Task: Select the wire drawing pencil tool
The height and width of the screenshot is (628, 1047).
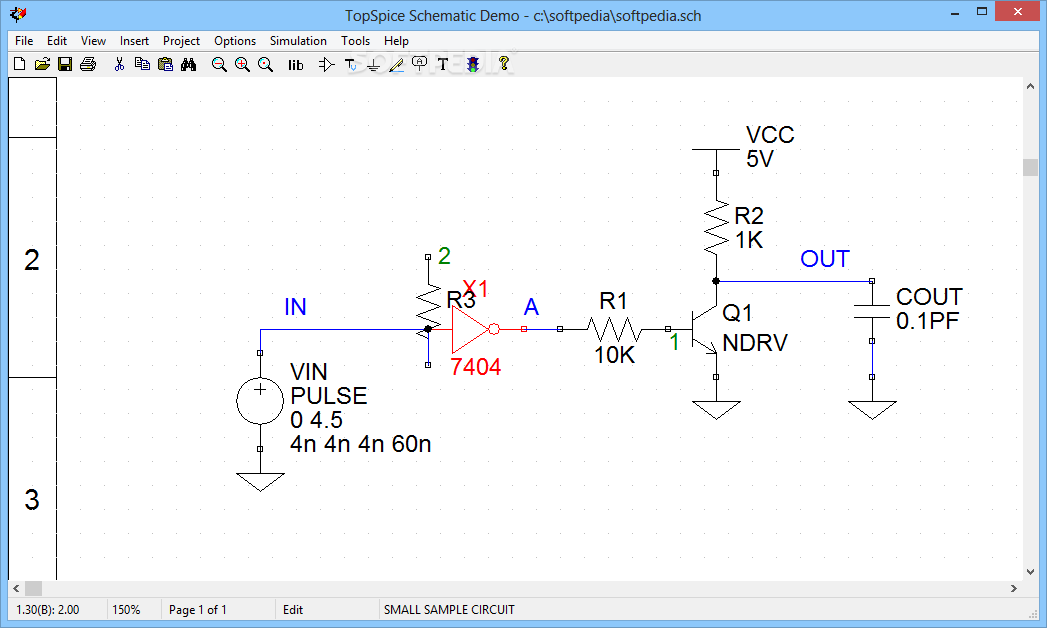Action: click(397, 64)
